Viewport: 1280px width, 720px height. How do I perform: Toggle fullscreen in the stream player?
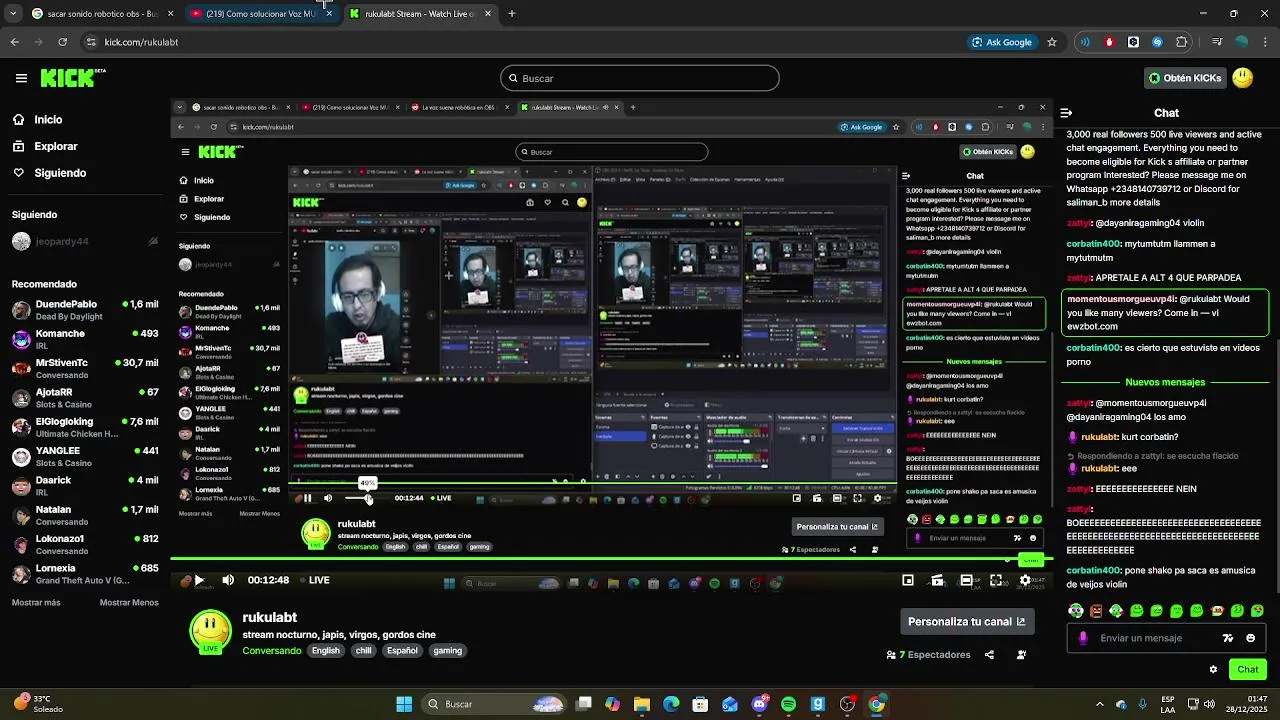tap(996, 580)
